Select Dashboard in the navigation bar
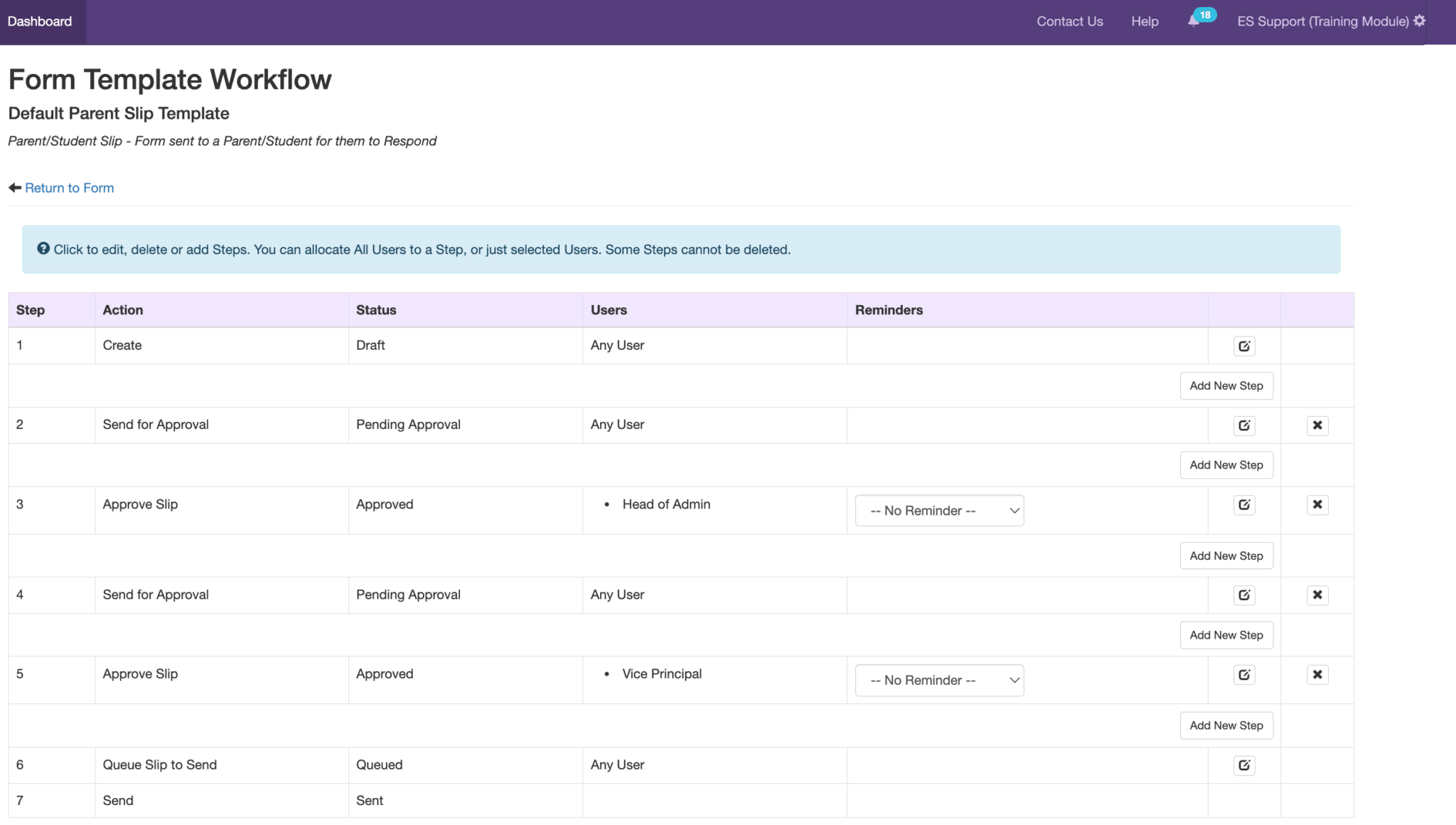The height and width of the screenshot is (825, 1456). [x=38, y=21]
